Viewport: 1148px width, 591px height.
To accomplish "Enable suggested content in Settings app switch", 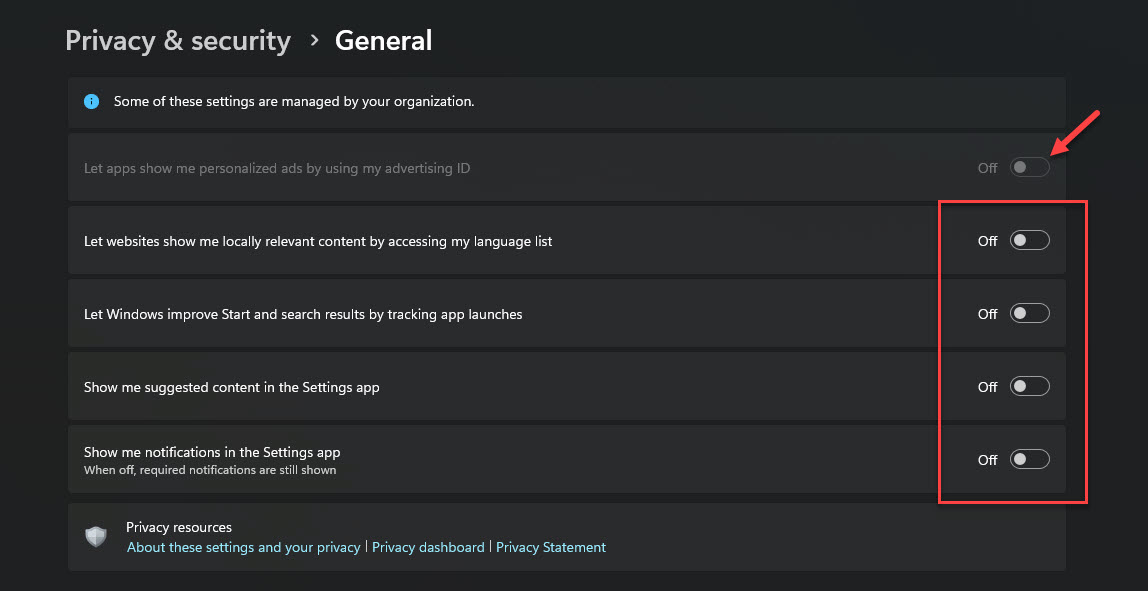I will 1029,387.
